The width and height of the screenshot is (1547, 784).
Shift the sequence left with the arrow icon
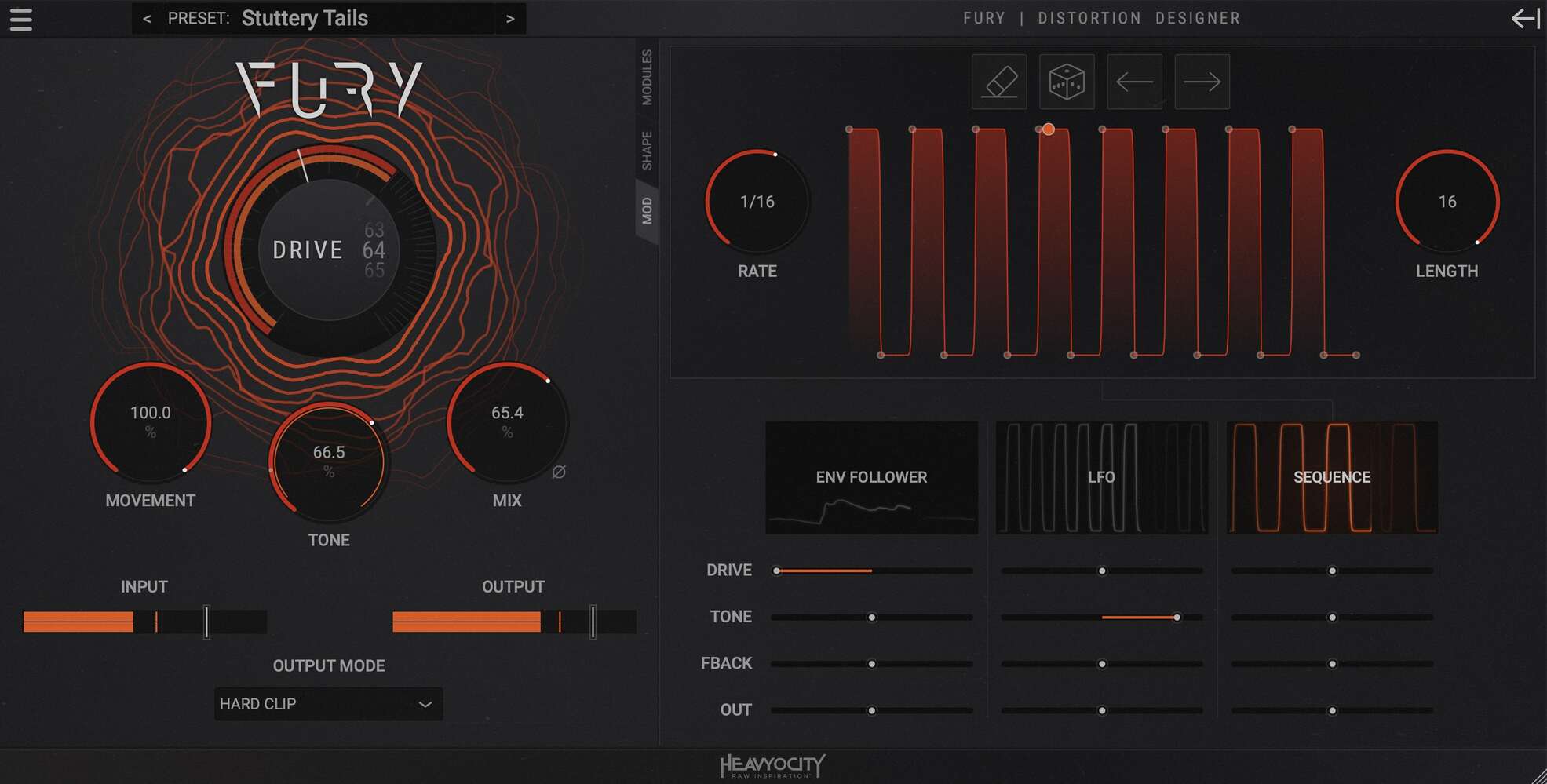[x=1133, y=82]
